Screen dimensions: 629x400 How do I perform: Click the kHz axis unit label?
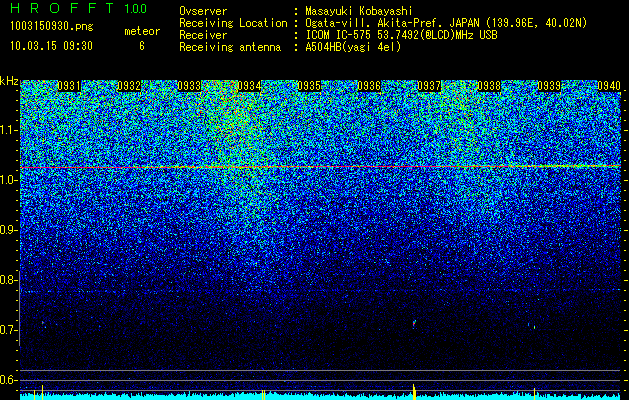pyautogui.click(x=9, y=81)
